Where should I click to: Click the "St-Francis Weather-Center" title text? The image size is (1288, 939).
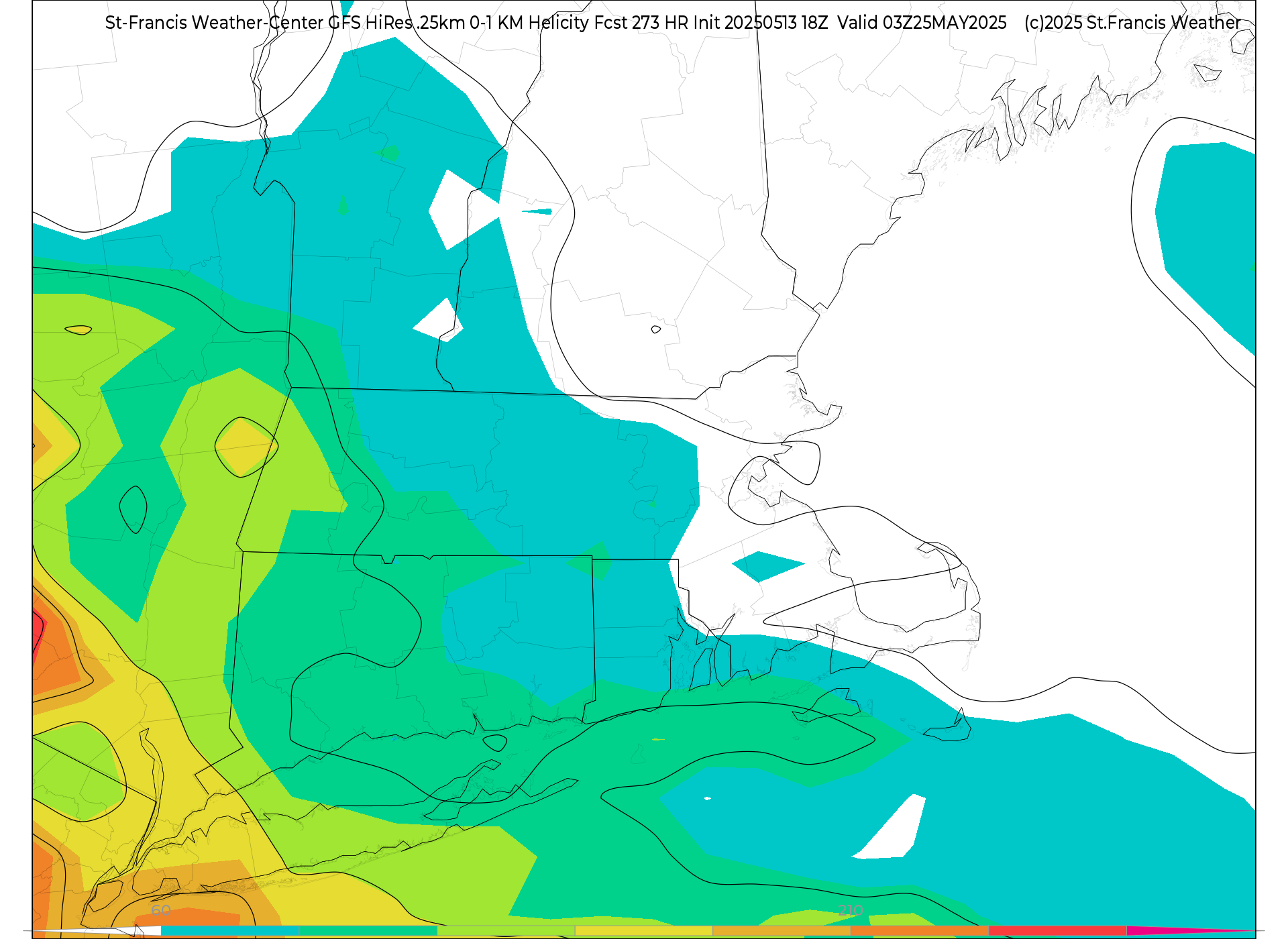214,23
